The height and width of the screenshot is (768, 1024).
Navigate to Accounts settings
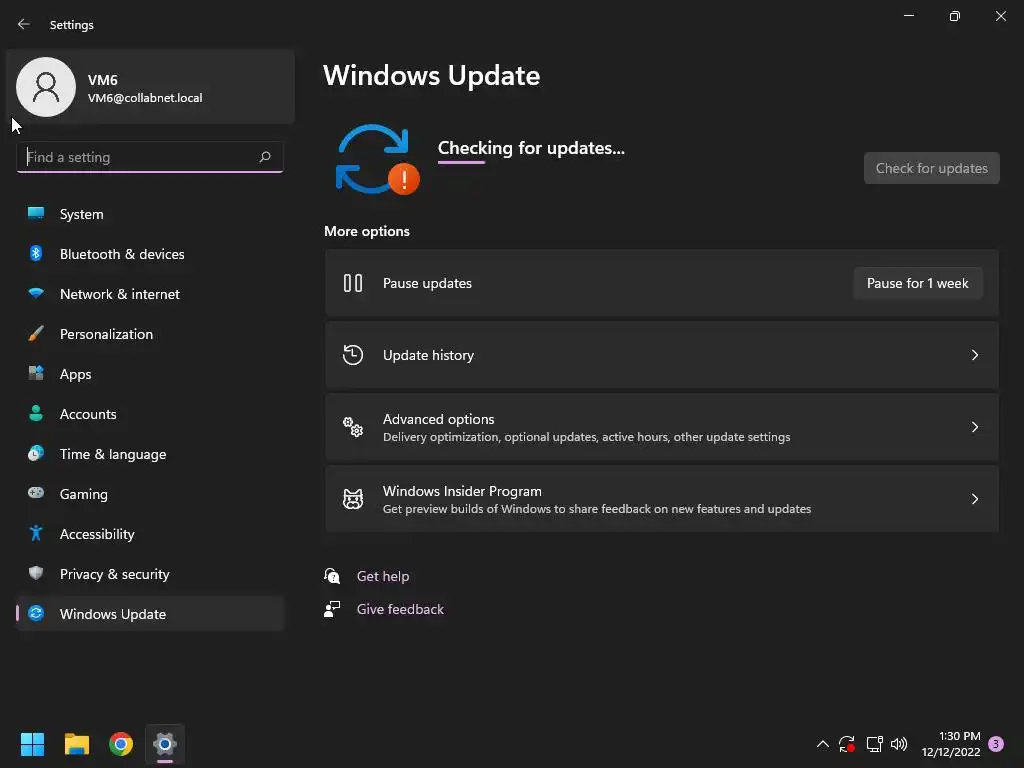point(150,413)
